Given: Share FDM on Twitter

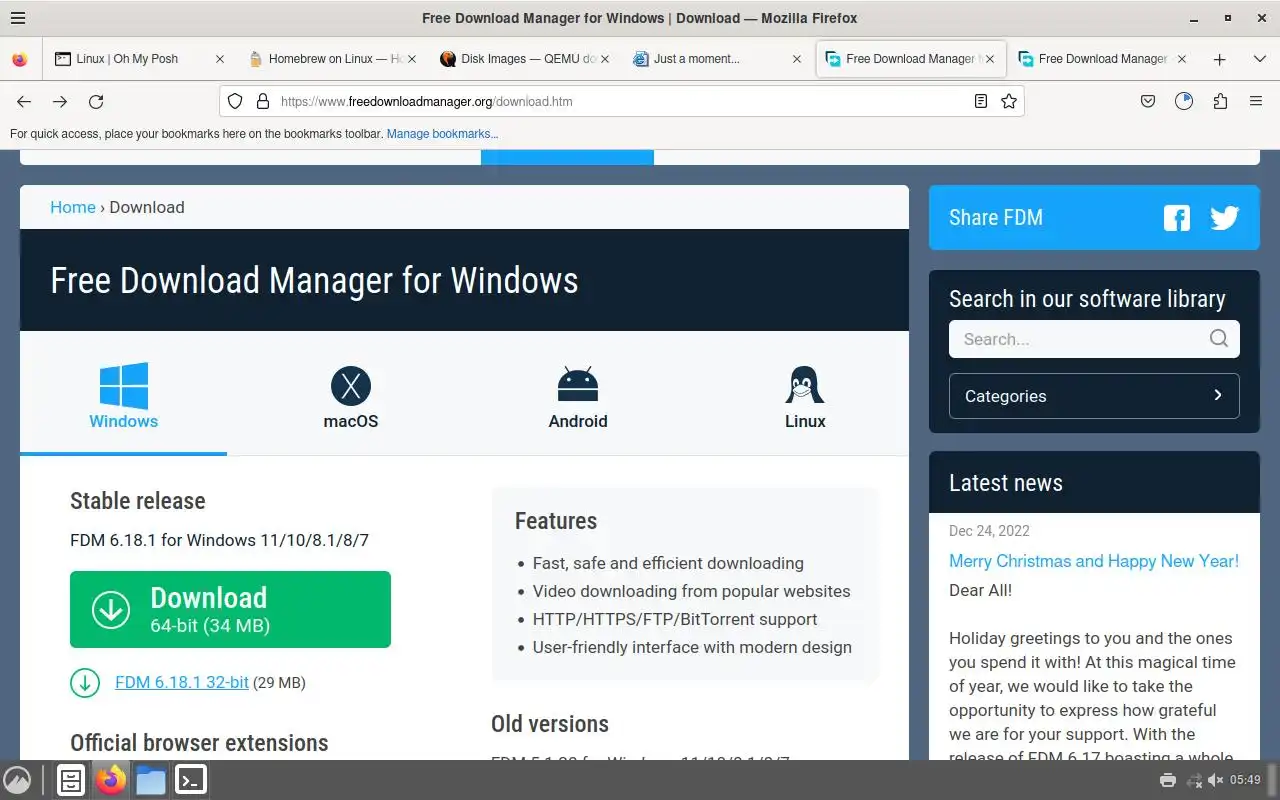Looking at the screenshot, I should coord(1225,218).
